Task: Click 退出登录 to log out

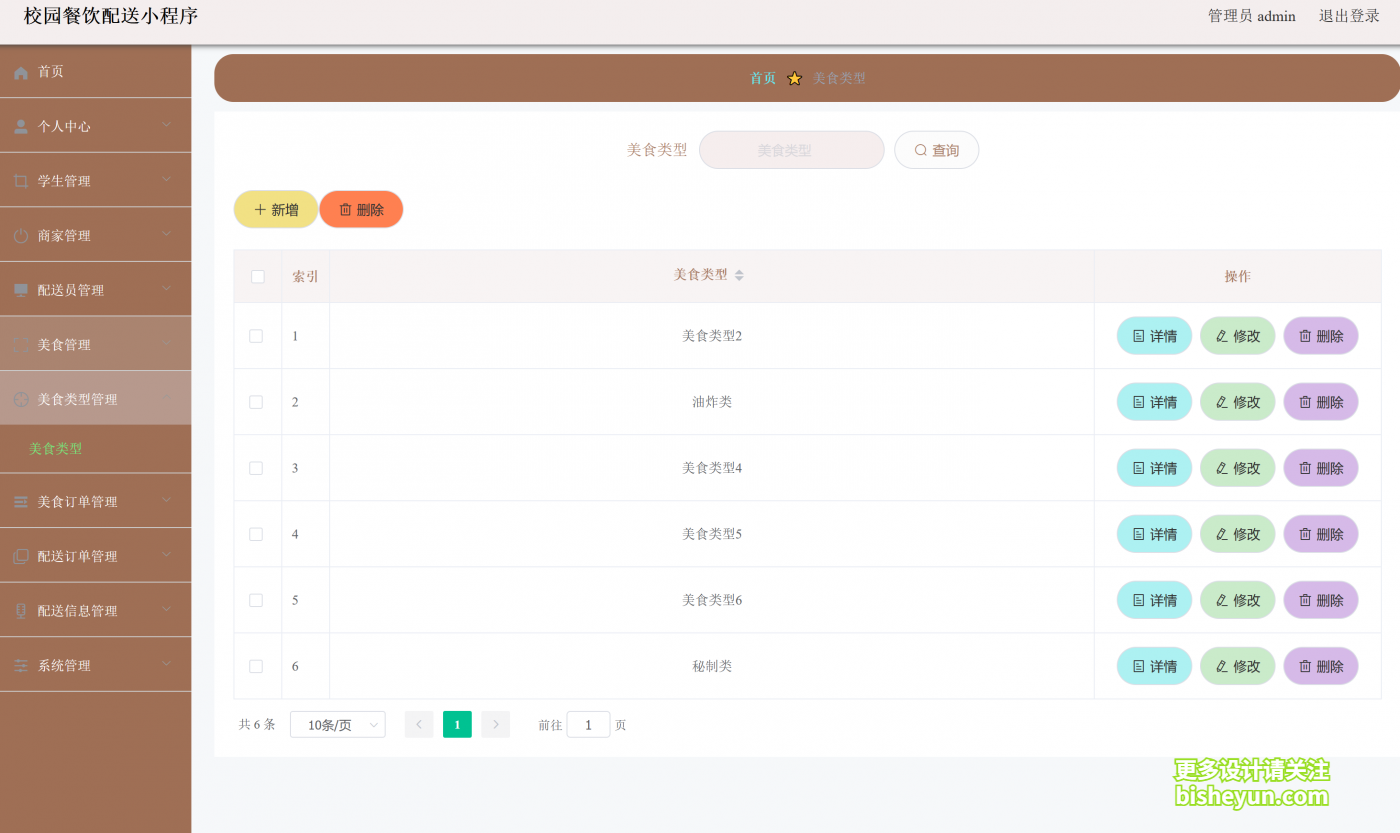Action: (x=1349, y=16)
